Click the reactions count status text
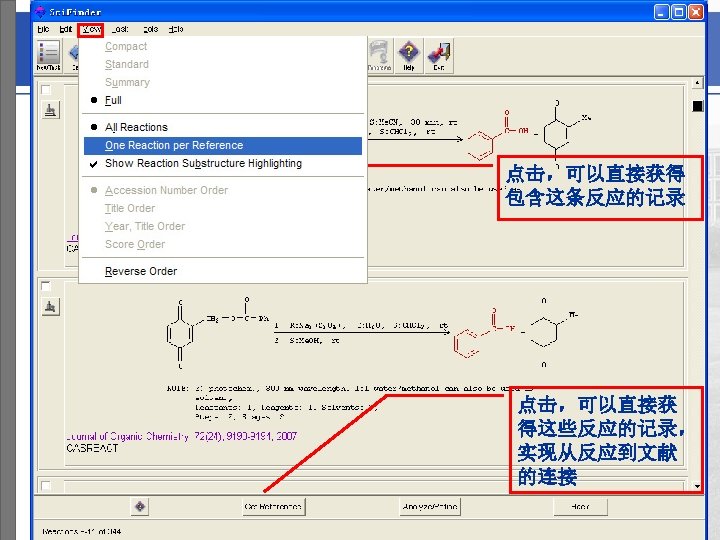Viewport: 720px width, 540px height. tap(81, 531)
